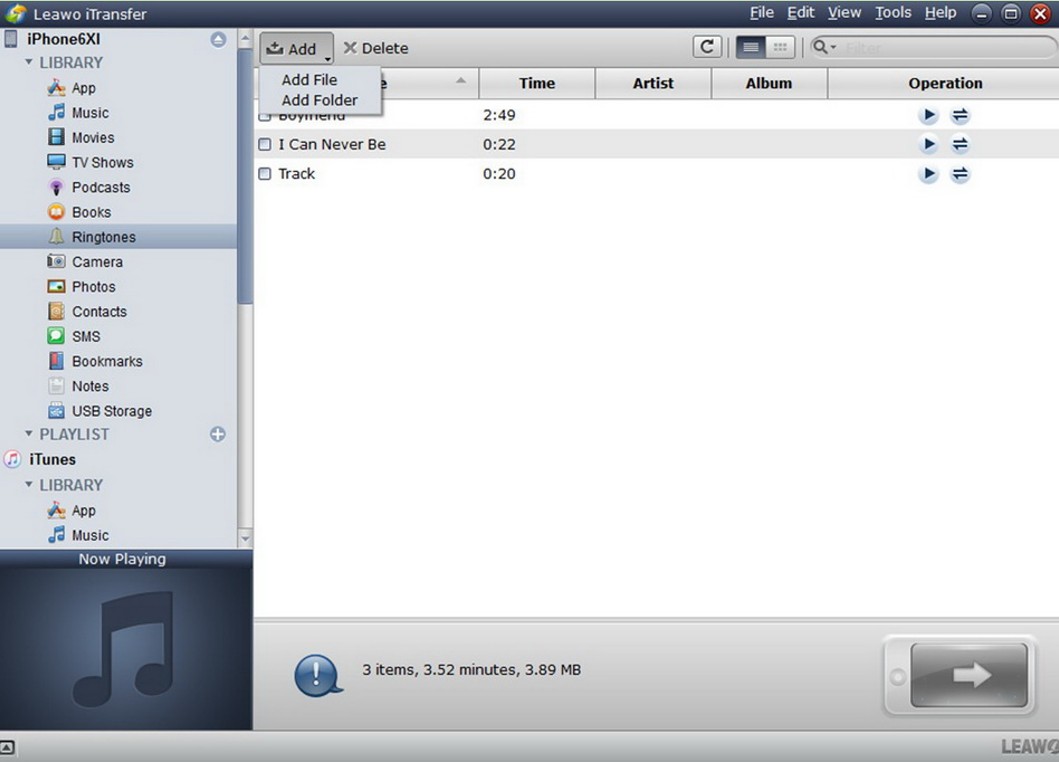Screen dimensions: 1059x762
Task: Collapse the PLAYLIST section
Action: tap(29, 434)
